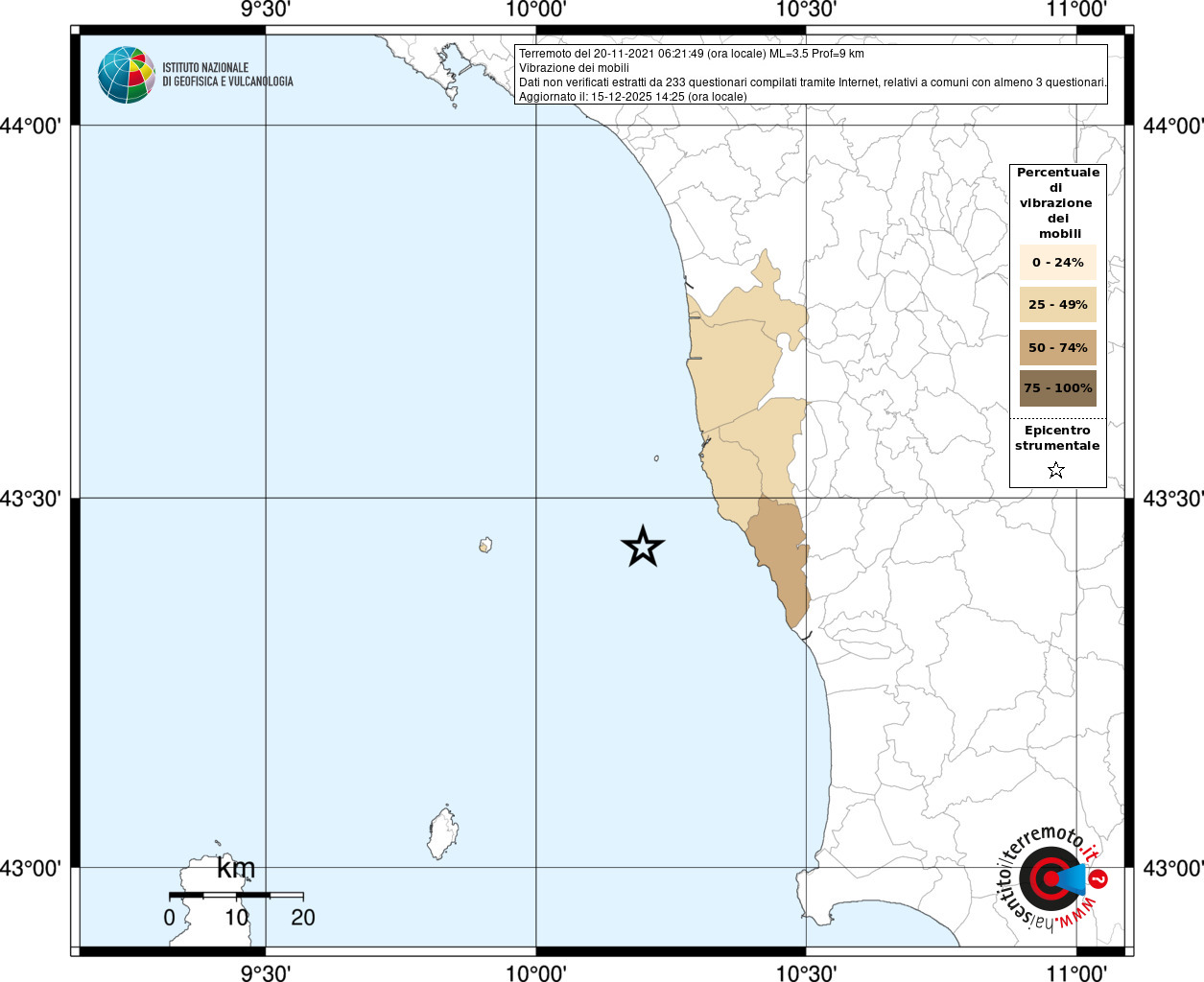
Task: Select the 75 - 100% legend swatch
Action: [1057, 388]
